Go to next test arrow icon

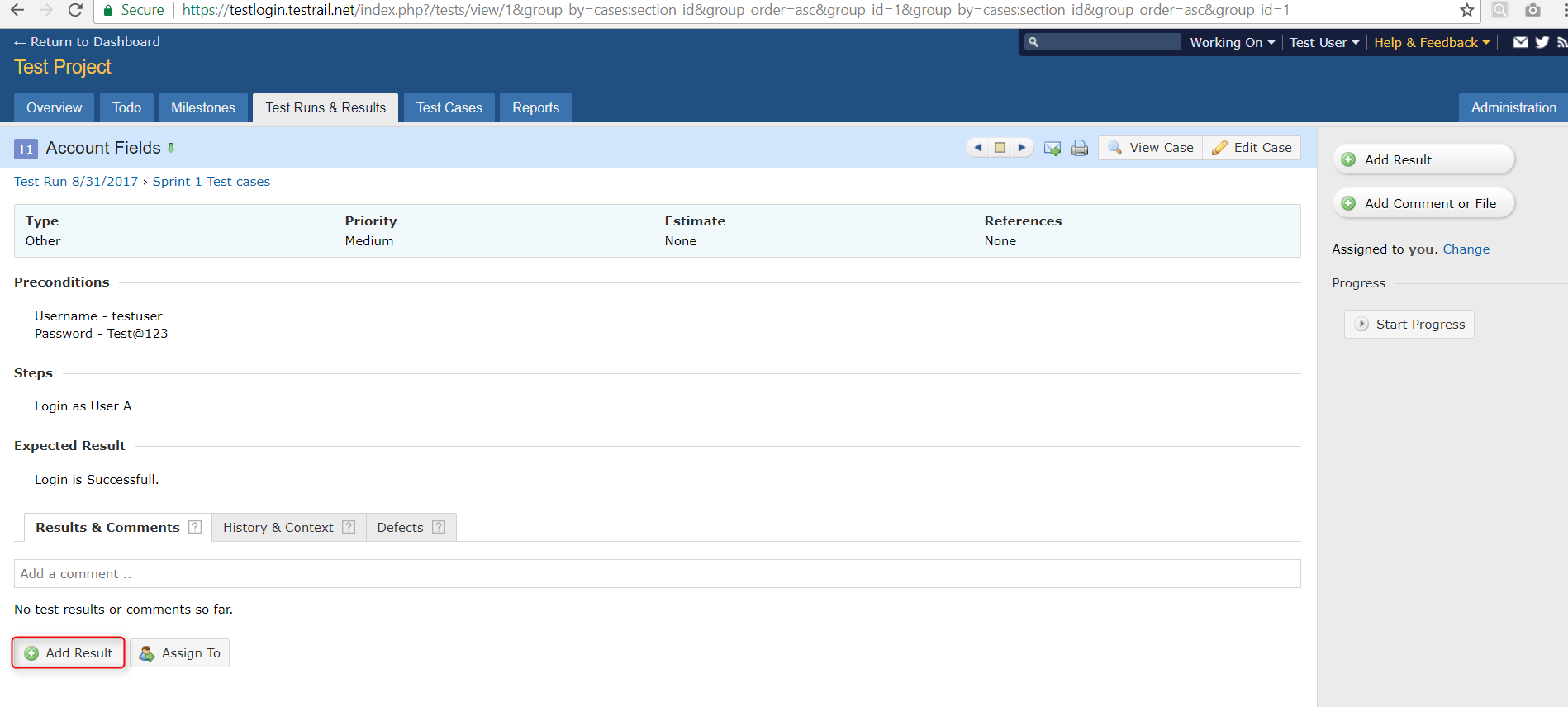coord(1022,148)
